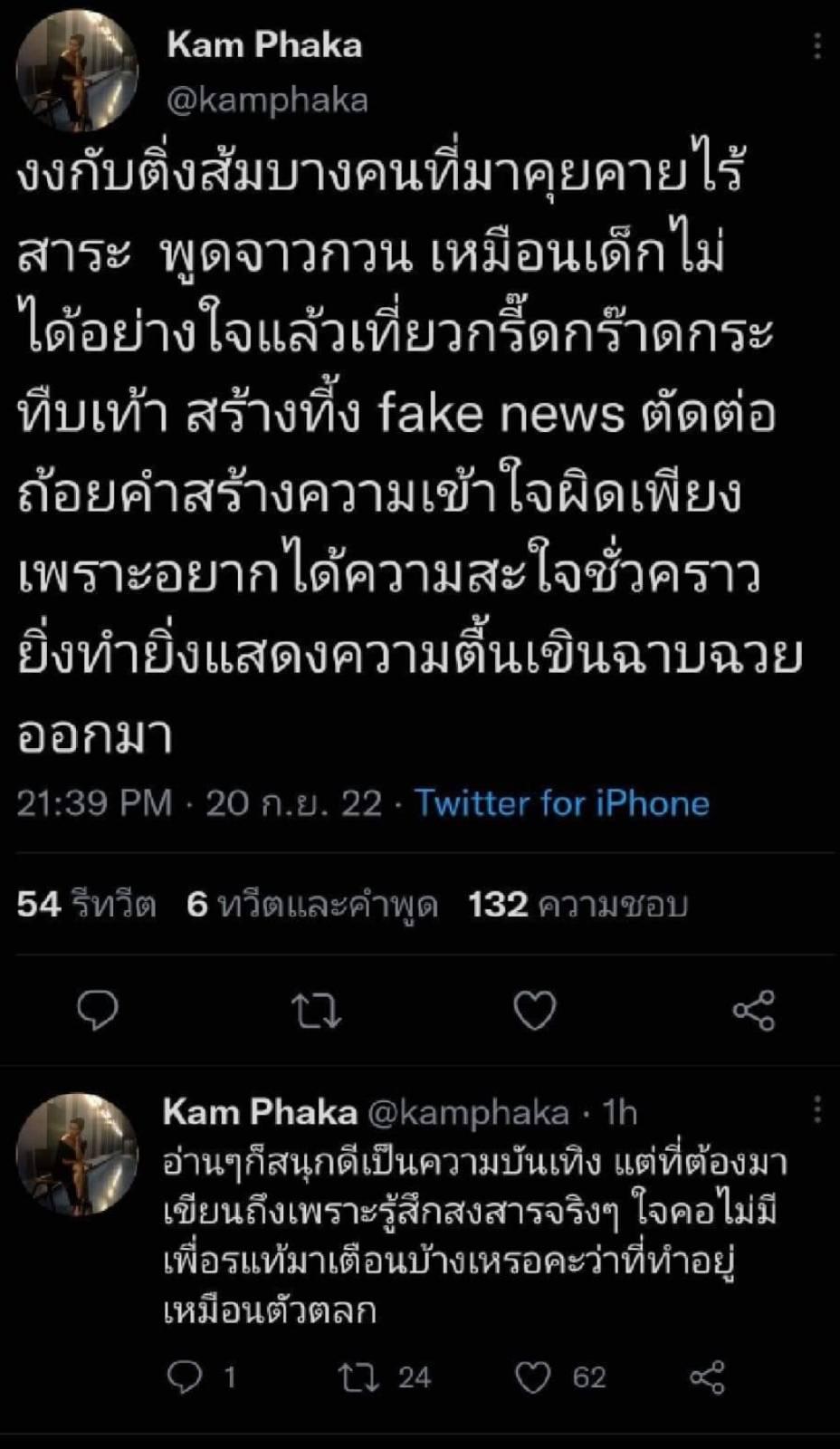Open the Twitter for iPhone link
Image resolution: width=840 pixels, height=1449 pixels.
561,803
